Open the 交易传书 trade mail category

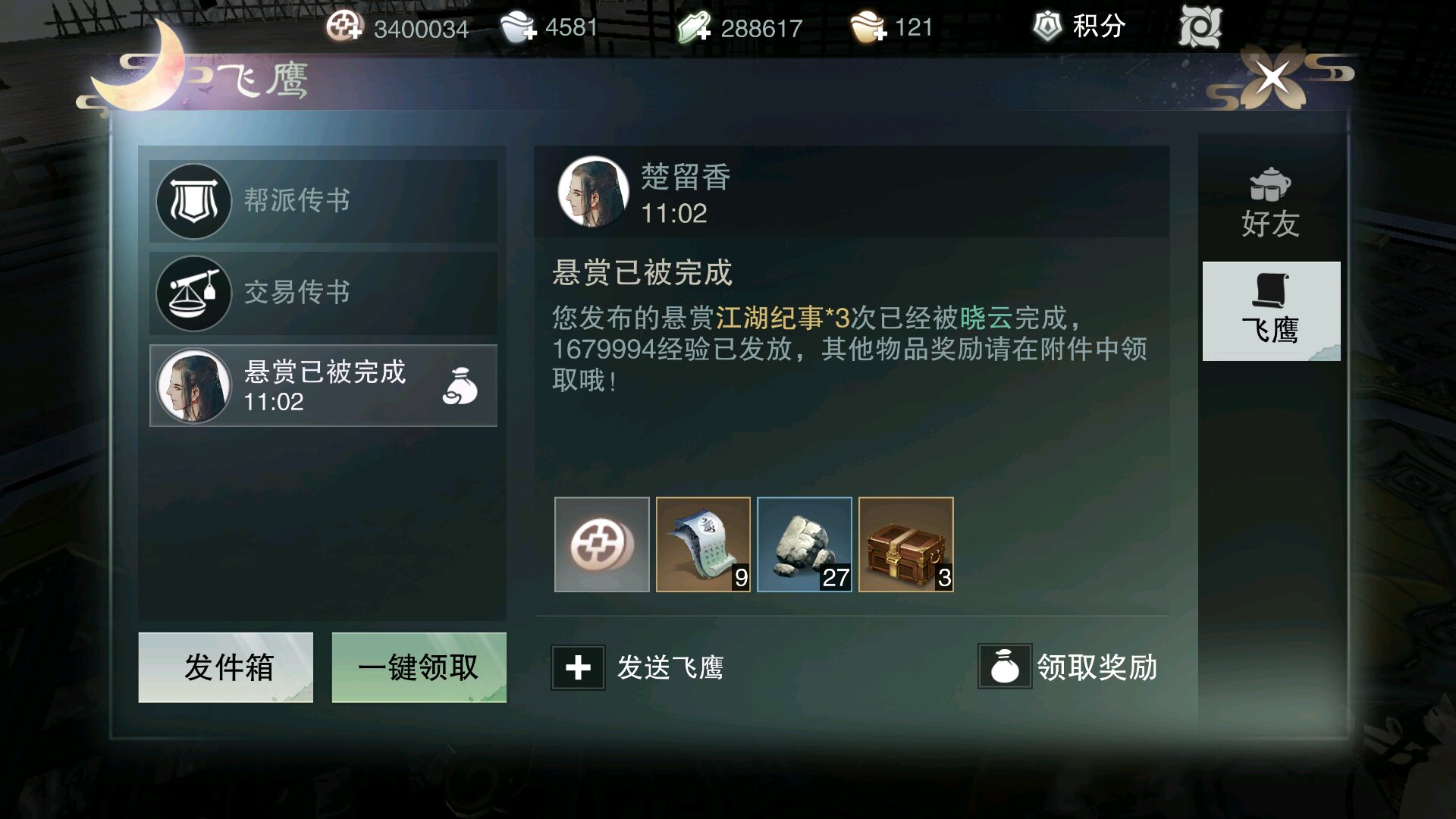(323, 293)
